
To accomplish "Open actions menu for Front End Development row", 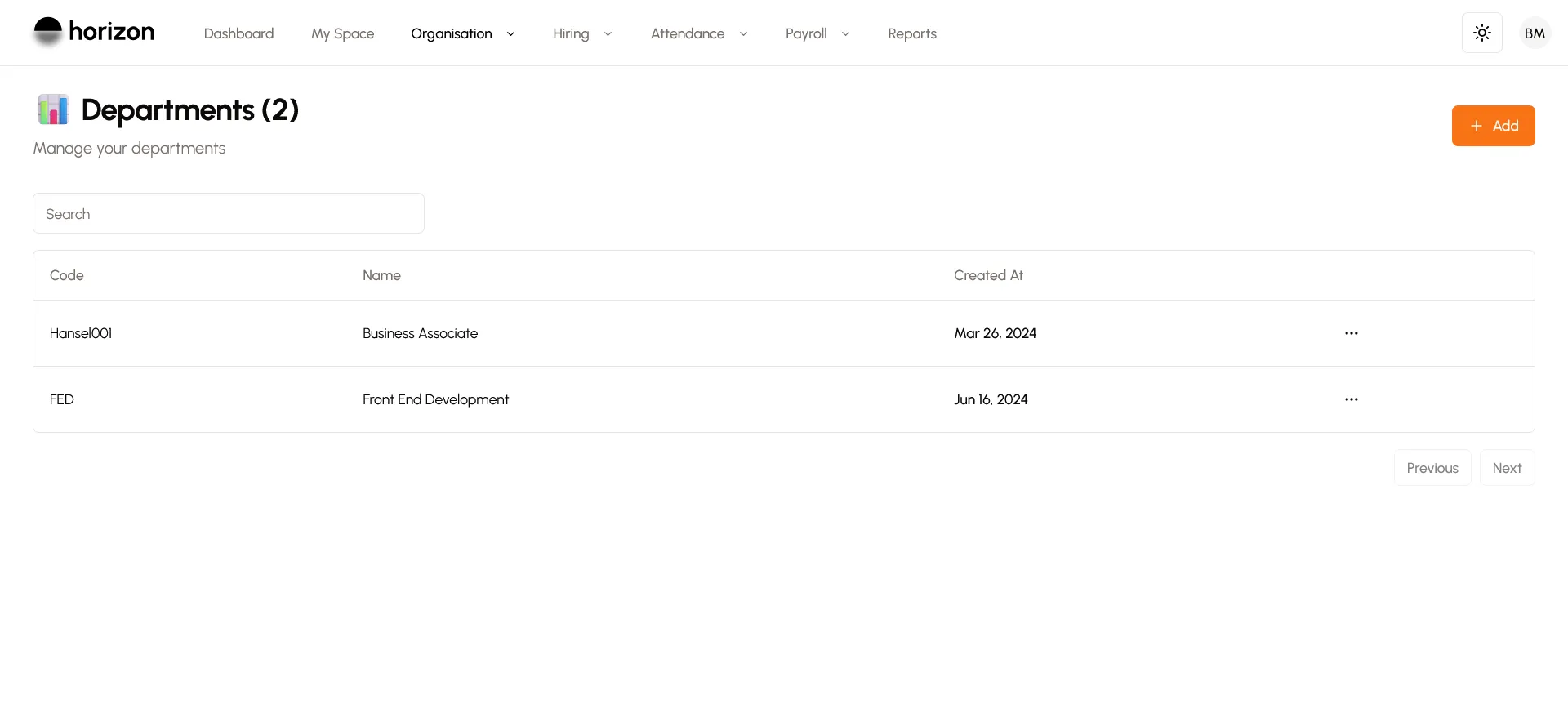I will [1351, 399].
